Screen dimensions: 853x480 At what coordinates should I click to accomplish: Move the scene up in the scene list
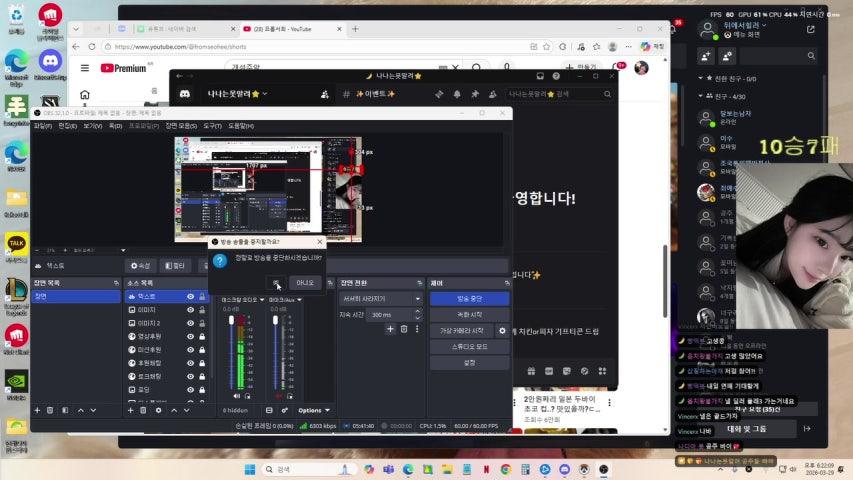pyautogui.click(x=81, y=410)
